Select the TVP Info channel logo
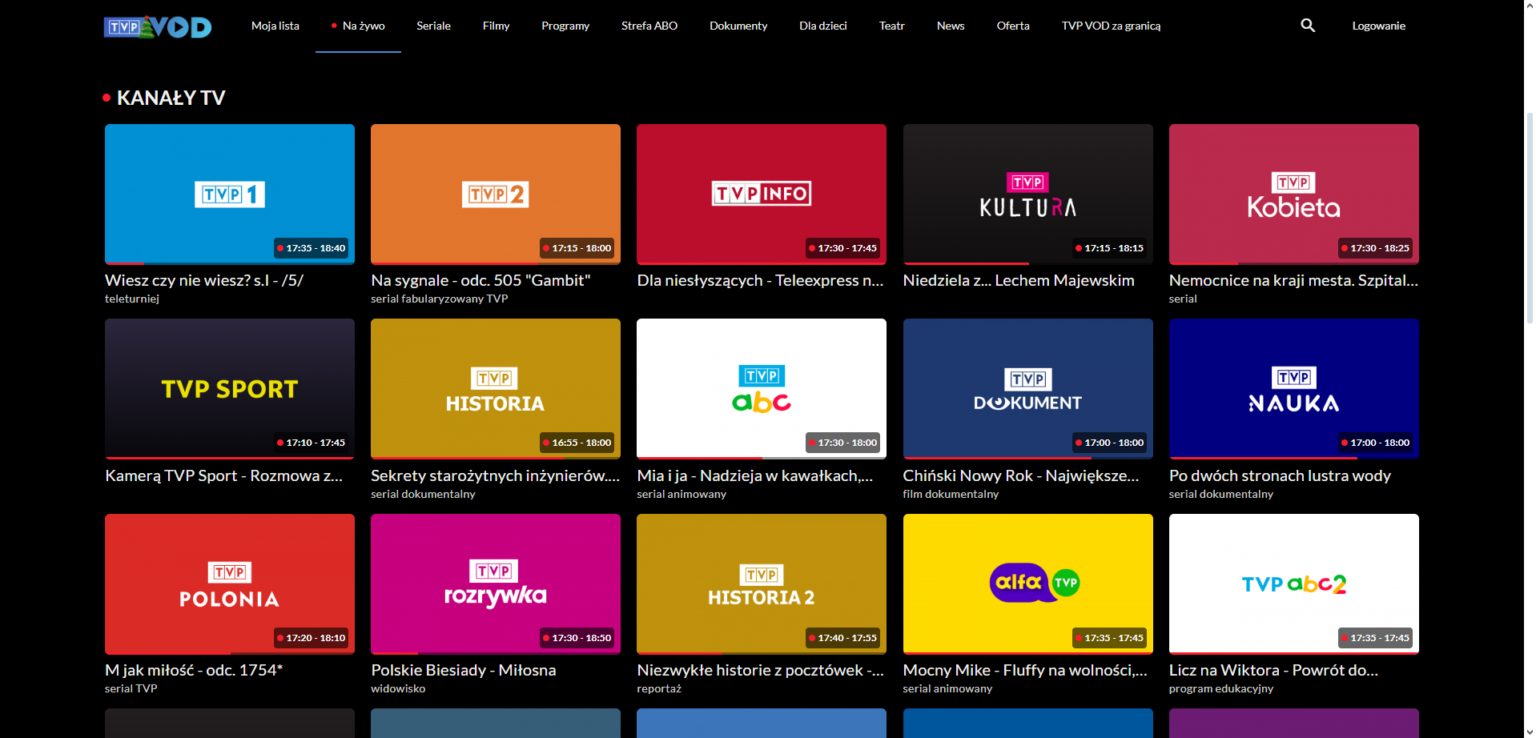This screenshot has height=738, width=1536. click(x=761, y=193)
